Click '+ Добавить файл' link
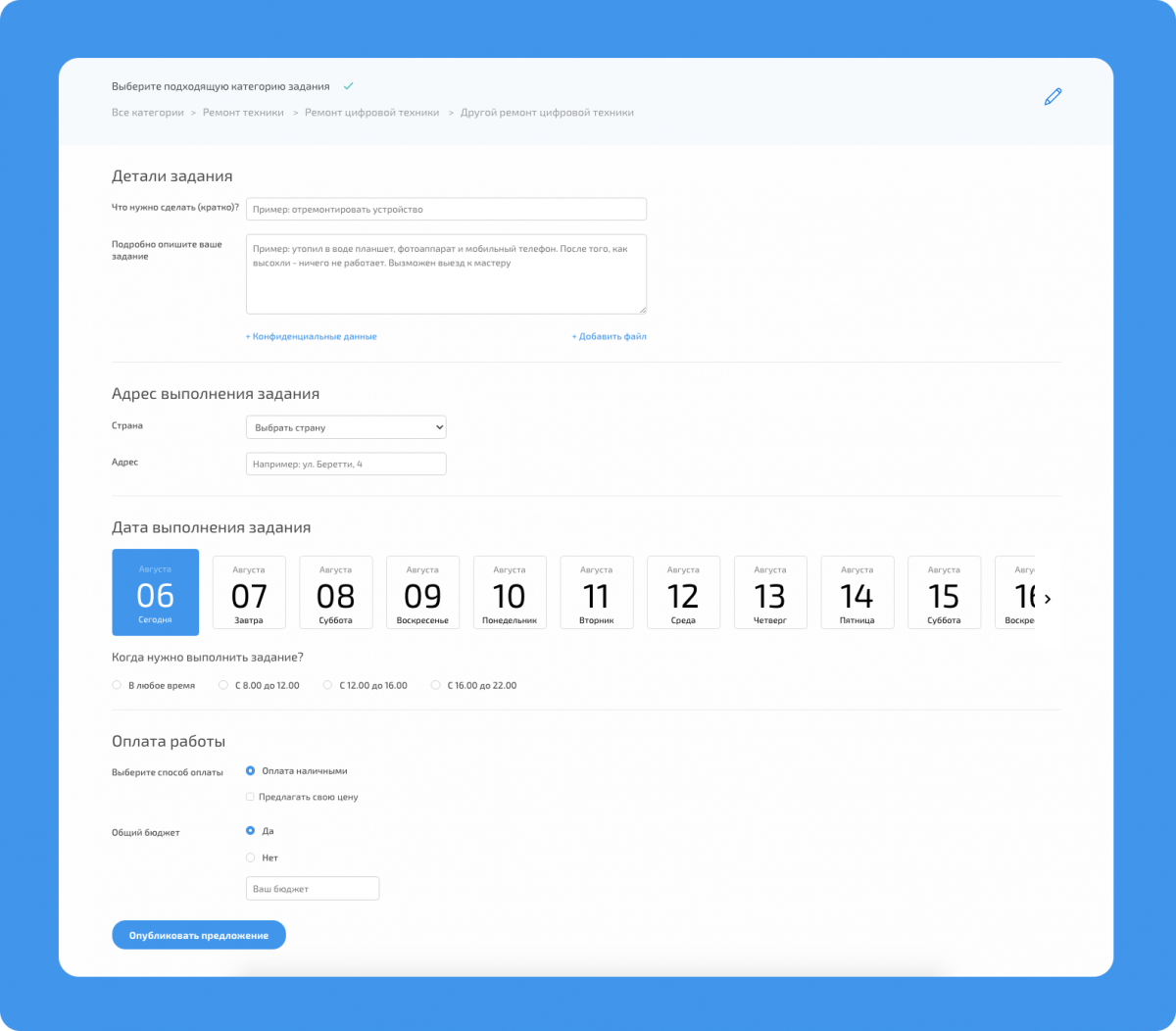The image size is (1176, 1031). click(x=609, y=336)
